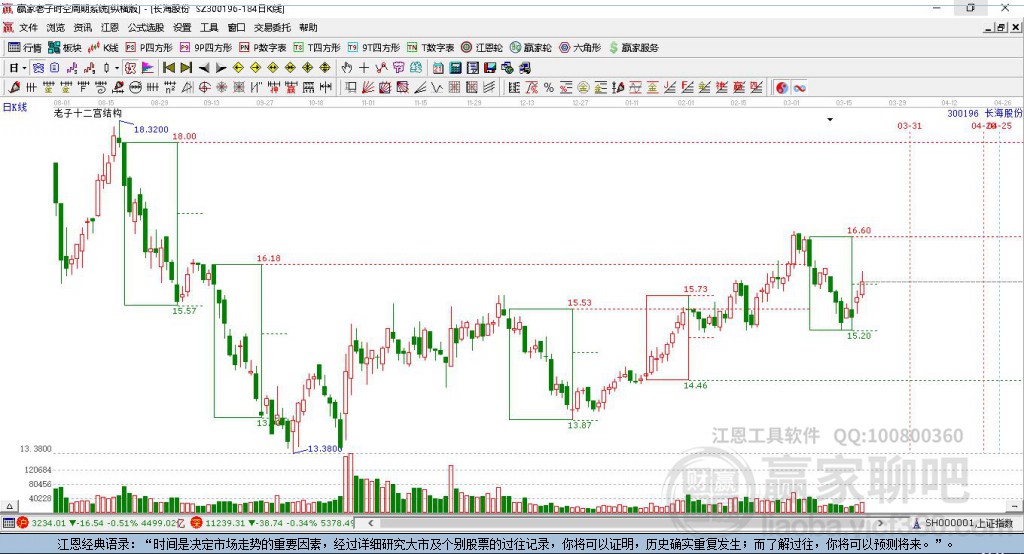The width and height of the screenshot is (1024, 554).
Task: Select the red pencil drawing tool
Action: (14, 88)
